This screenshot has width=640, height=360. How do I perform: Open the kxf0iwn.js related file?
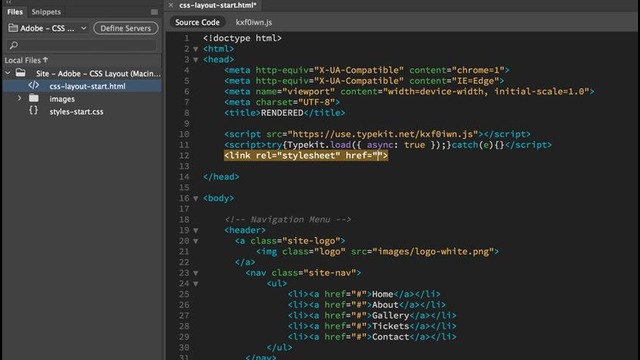[253, 22]
